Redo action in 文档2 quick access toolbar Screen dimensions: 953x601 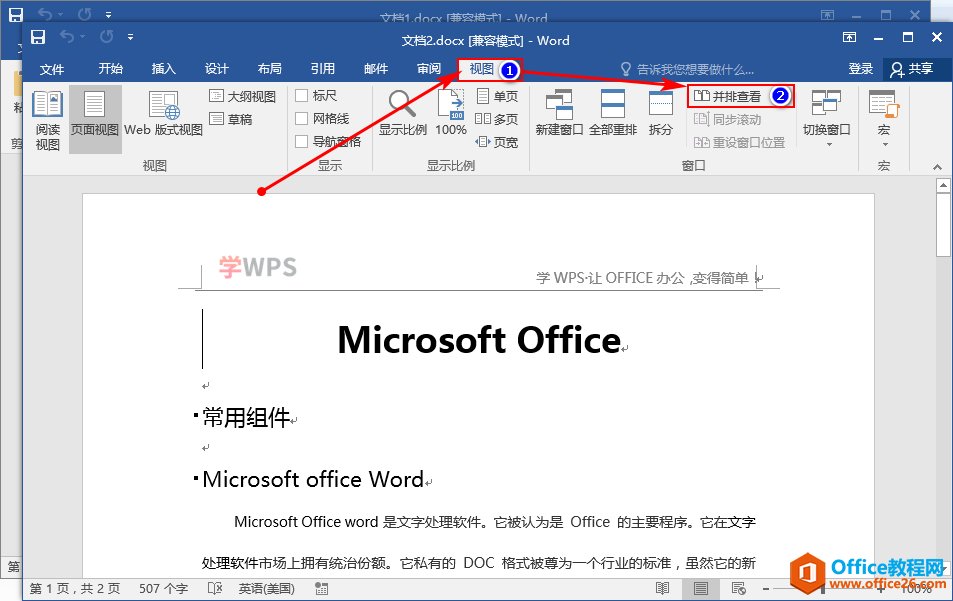point(106,37)
